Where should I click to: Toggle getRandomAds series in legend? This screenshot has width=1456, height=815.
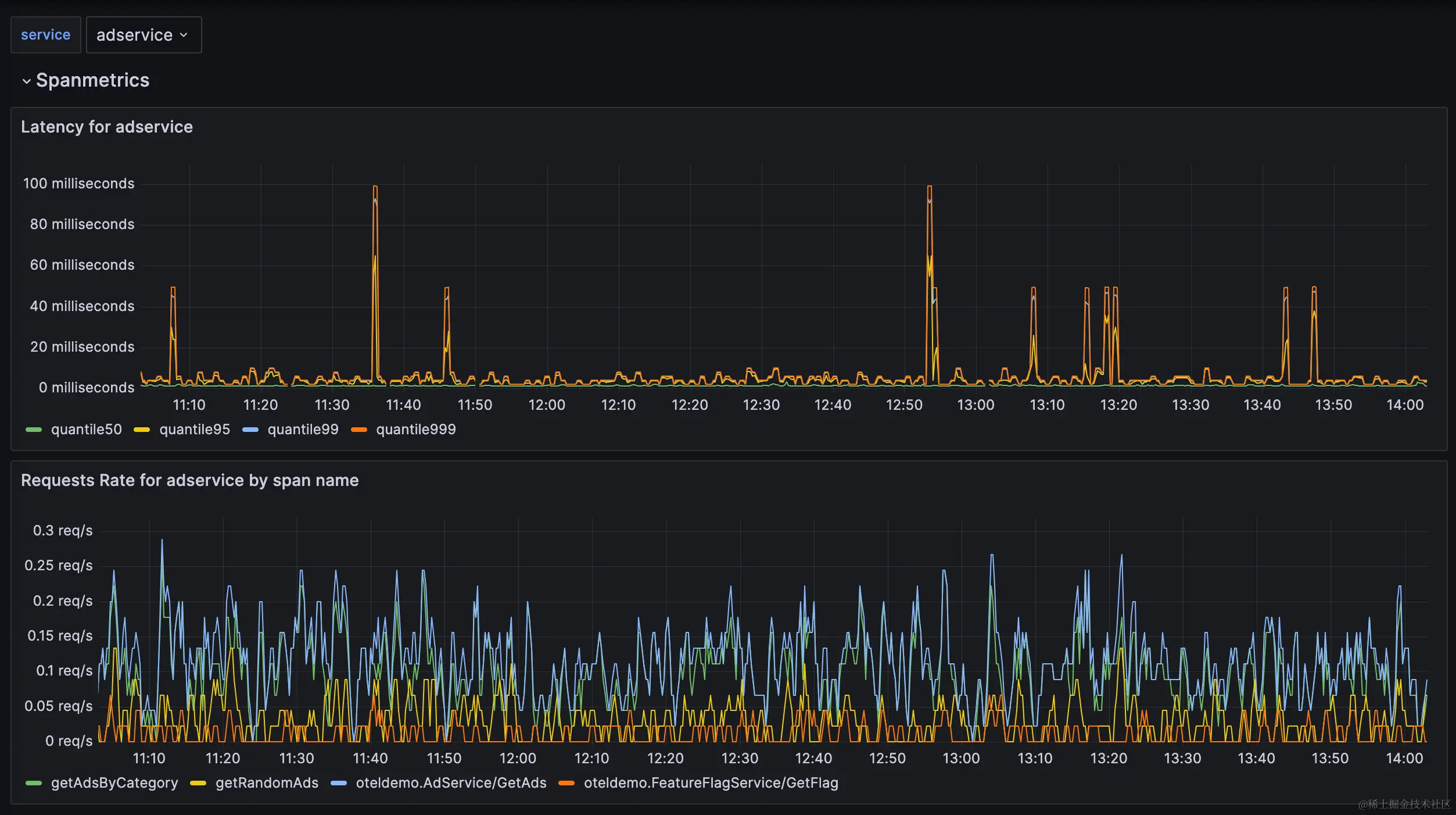267,783
